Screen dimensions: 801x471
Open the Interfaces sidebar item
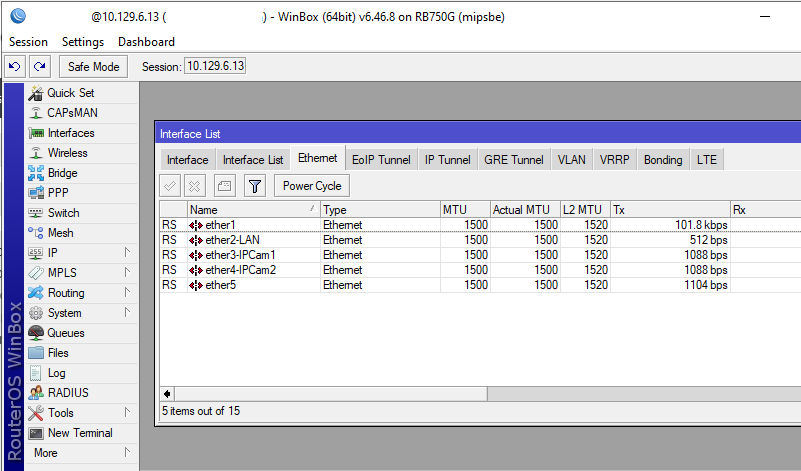coord(82,133)
